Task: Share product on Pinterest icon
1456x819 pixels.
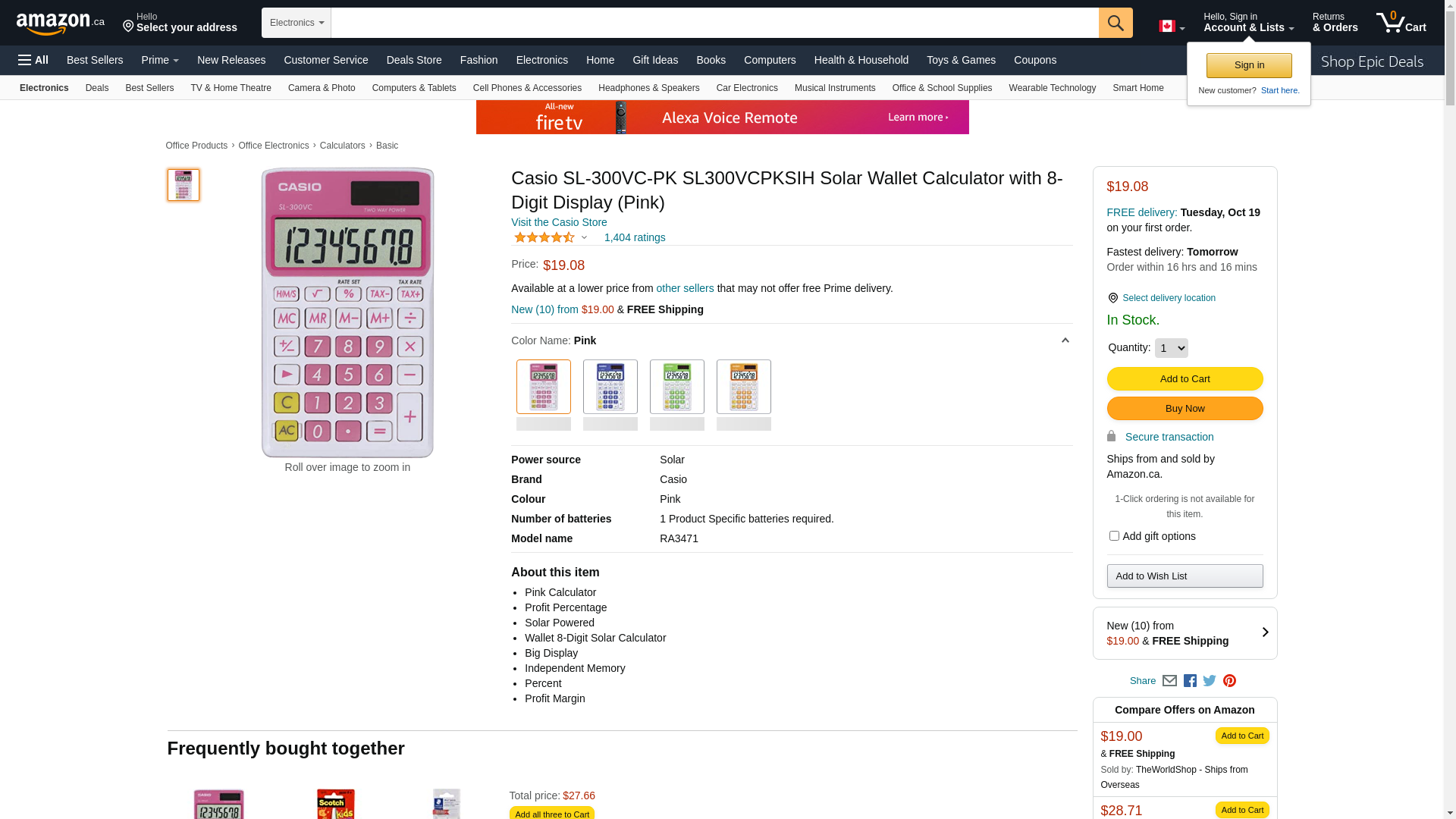Action: tap(1229, 681)
